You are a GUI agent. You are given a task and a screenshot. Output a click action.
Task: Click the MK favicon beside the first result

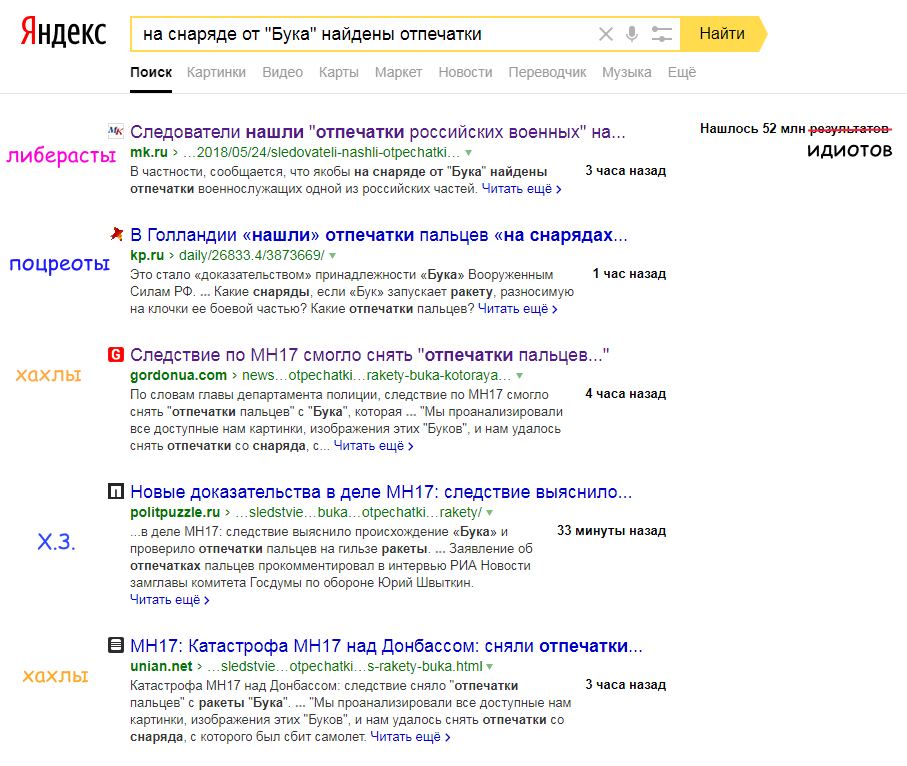116,131
